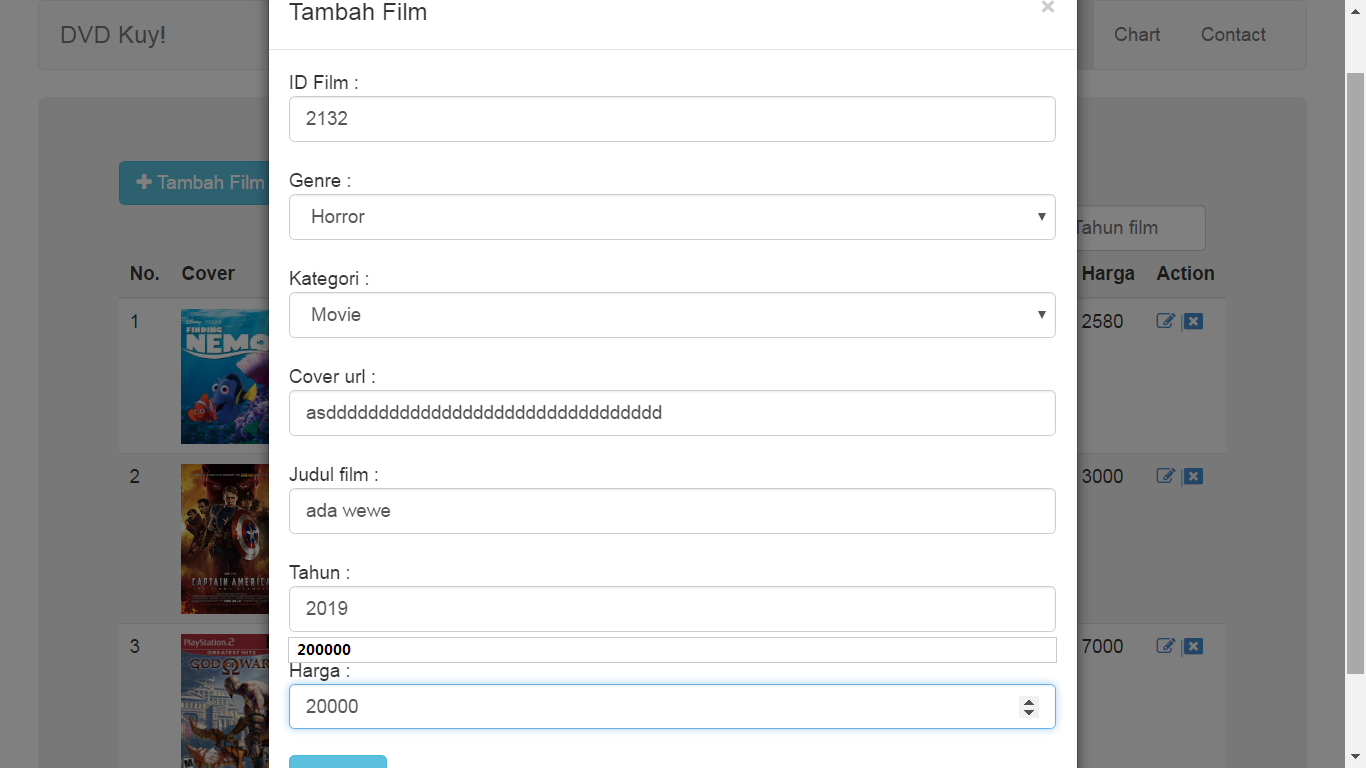Close the Tambah Film dialog
This screenshot has height=768, width=1366.
[x=1047, y=8]
